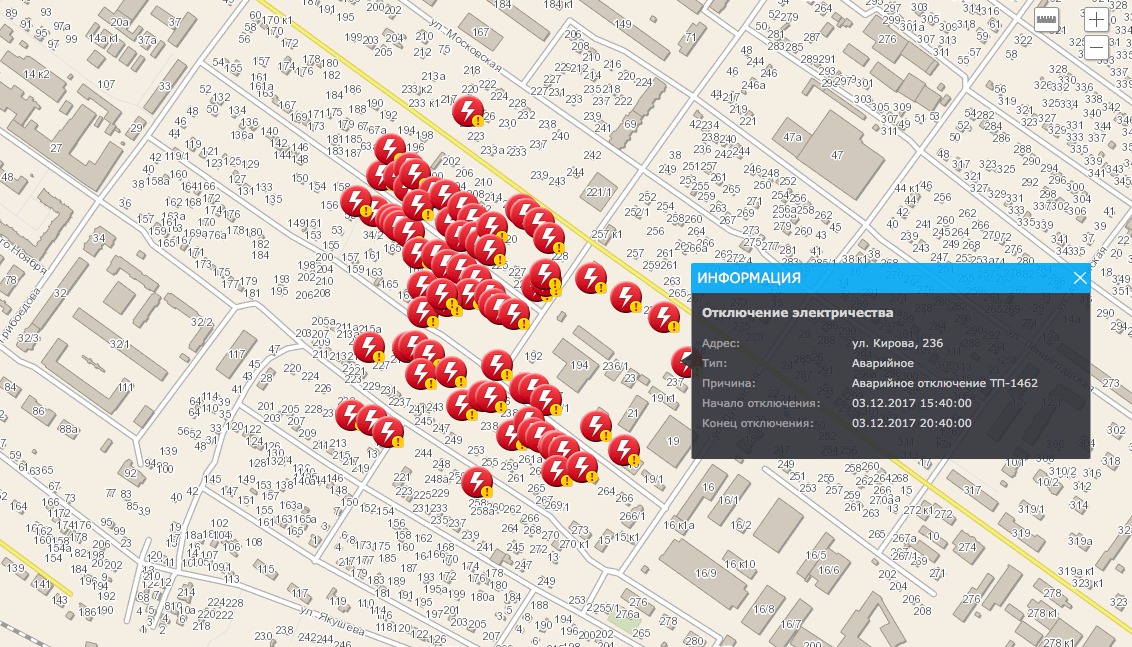
Task: Select the outage marker next to 19/1
Action: pyautogui.click(x=624, y=451)
